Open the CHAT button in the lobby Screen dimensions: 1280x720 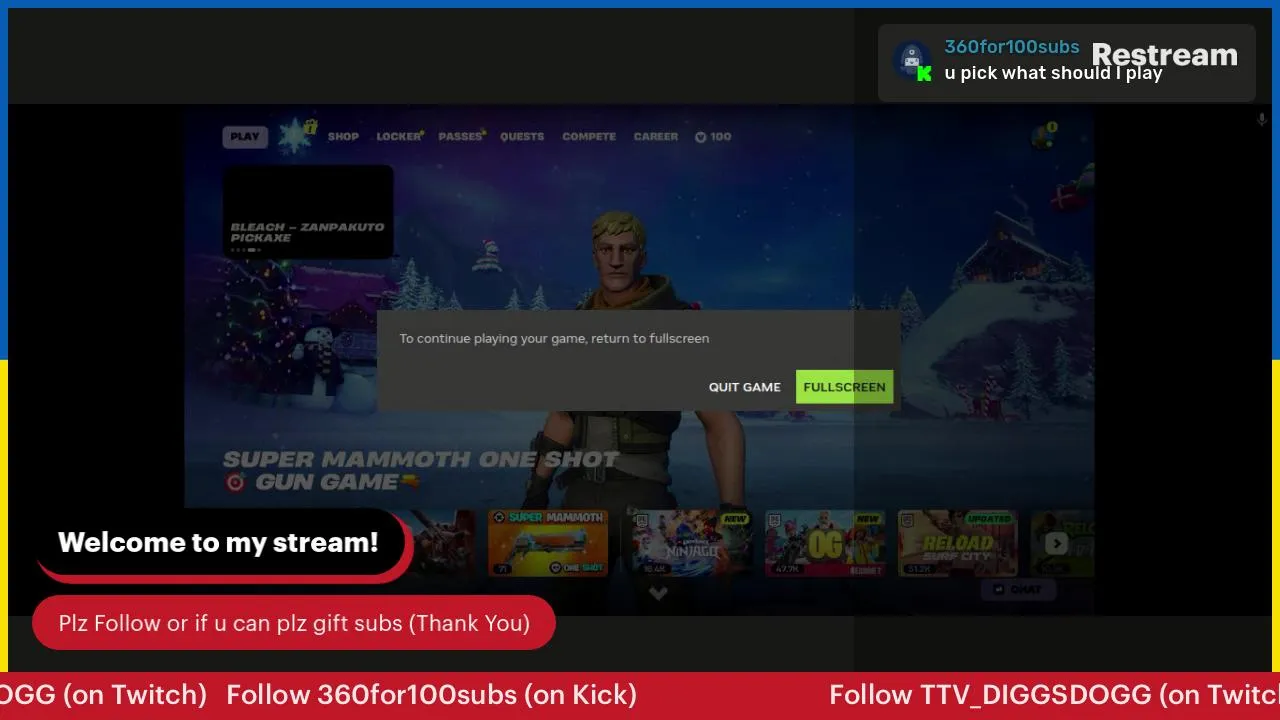click(x=1018, y=589)
